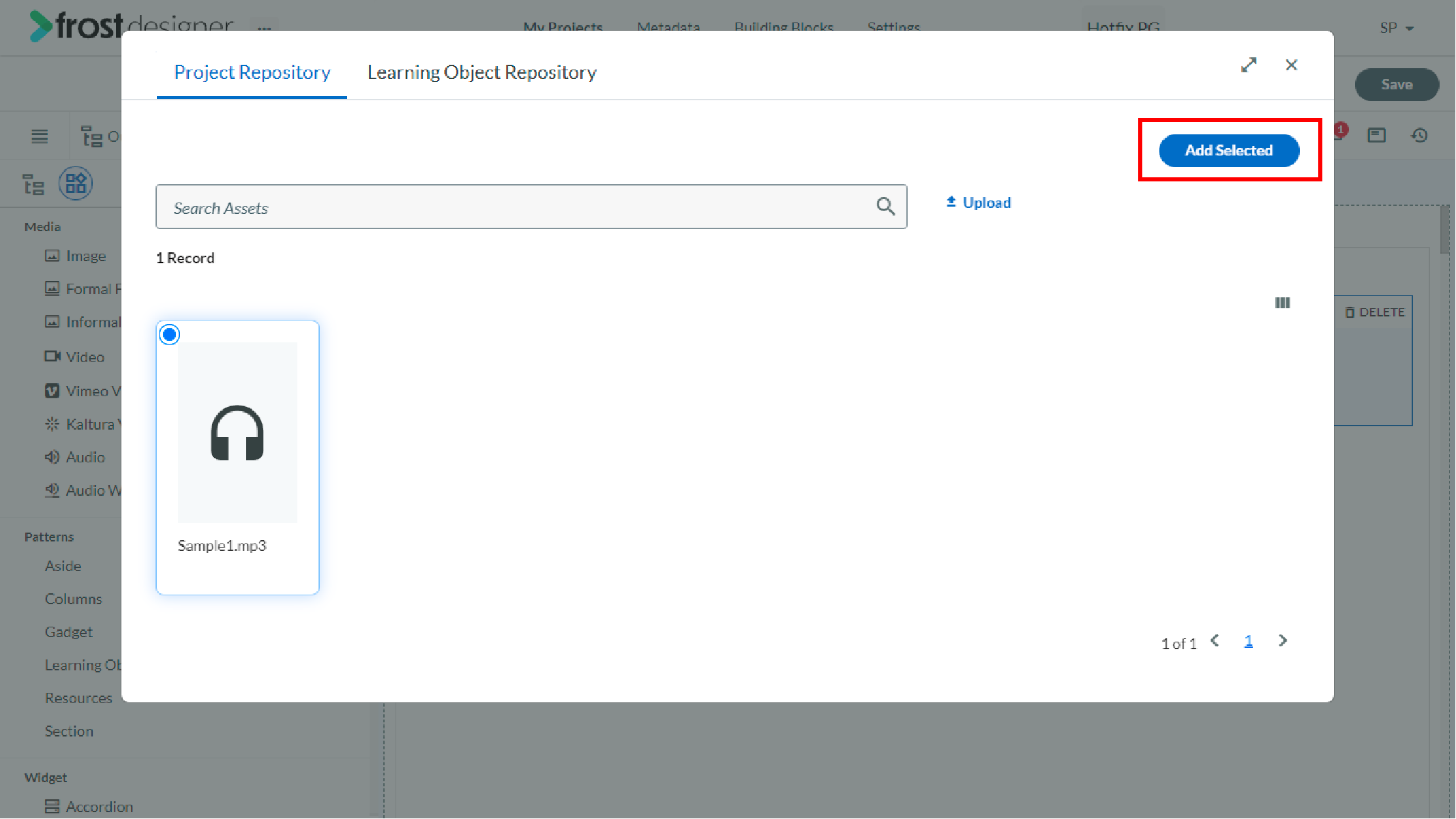
Task: Click the search magnifier icon
Action: 885,206
